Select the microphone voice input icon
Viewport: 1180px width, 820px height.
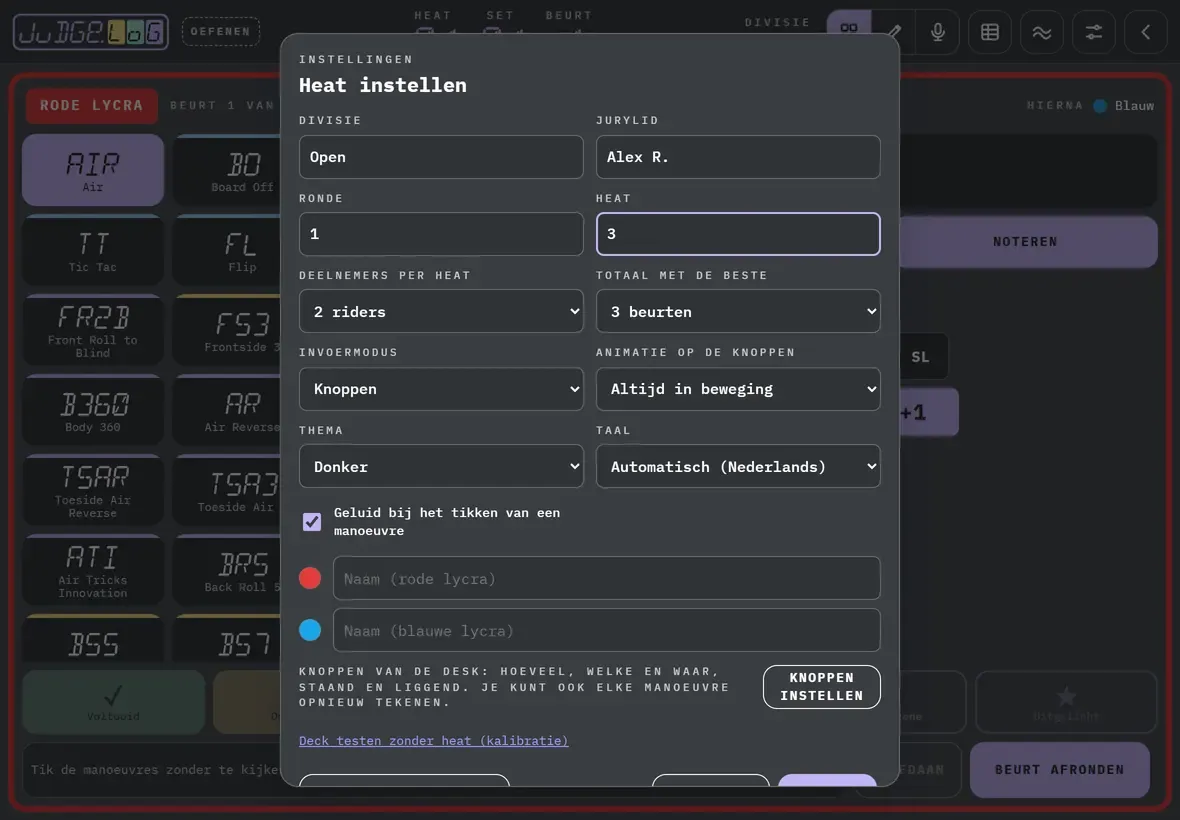click(x=937, y=32)
